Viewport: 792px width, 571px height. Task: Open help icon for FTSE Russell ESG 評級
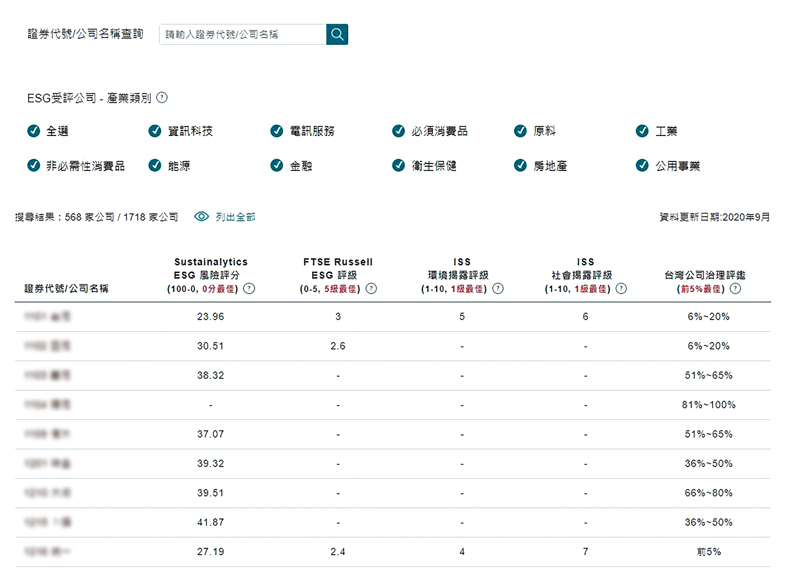coord(371,289)
